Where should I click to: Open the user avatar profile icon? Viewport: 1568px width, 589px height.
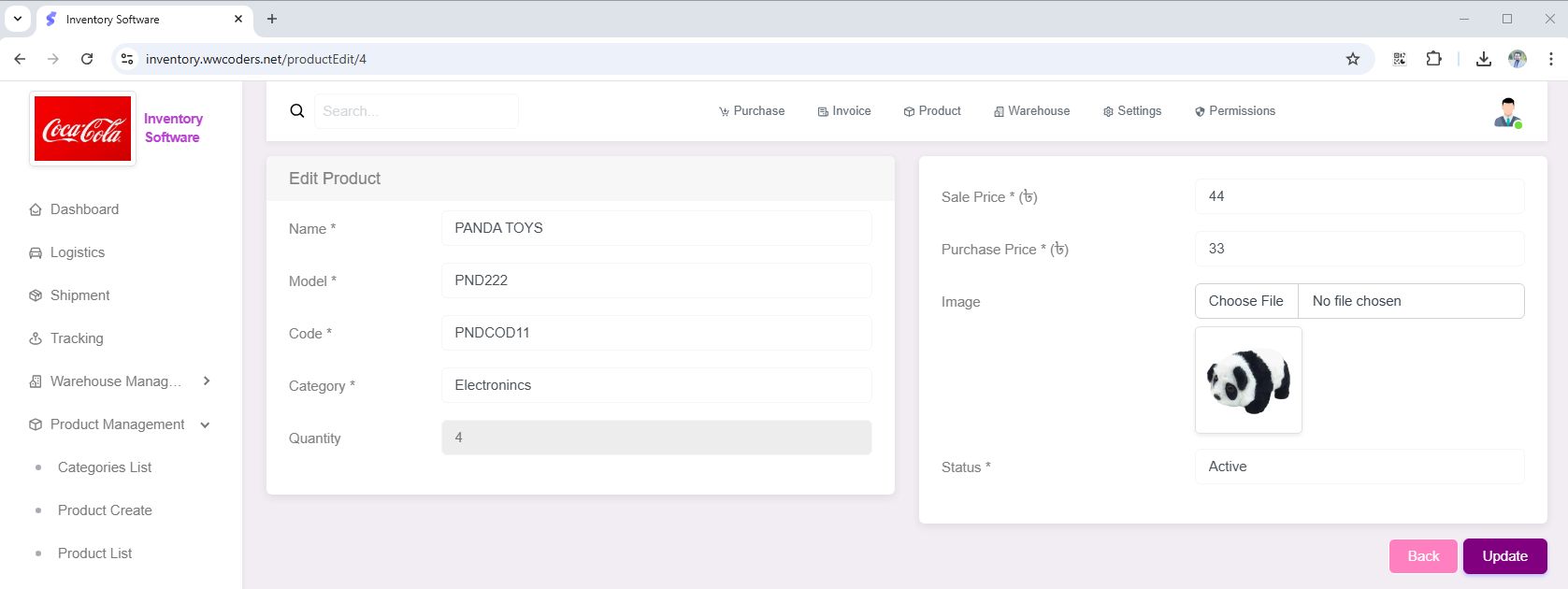coord(1507,112)
